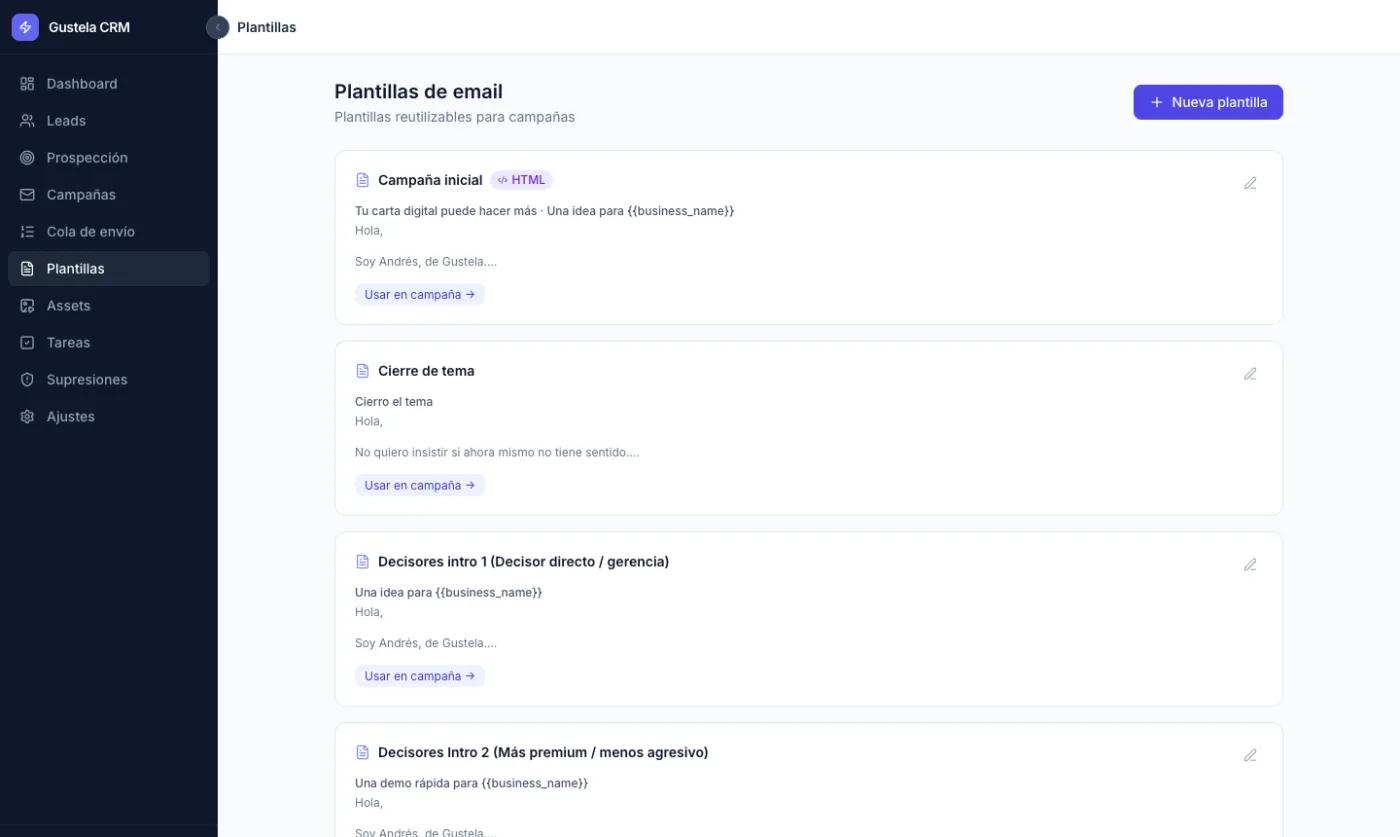The image size is (1400, 837).
Task: Edit the Decisores Intro 2 template pencil icon
Action: pyautogui.click(x=1250, y=756)
